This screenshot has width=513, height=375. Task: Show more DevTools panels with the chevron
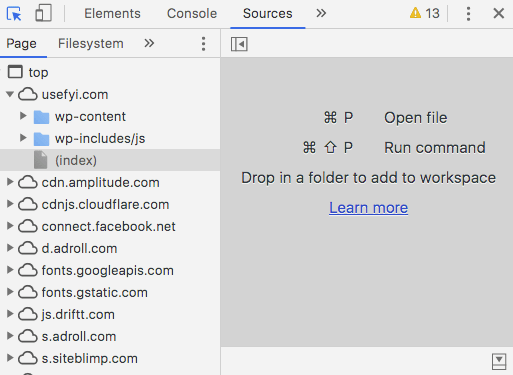click(x=321, y=13)
